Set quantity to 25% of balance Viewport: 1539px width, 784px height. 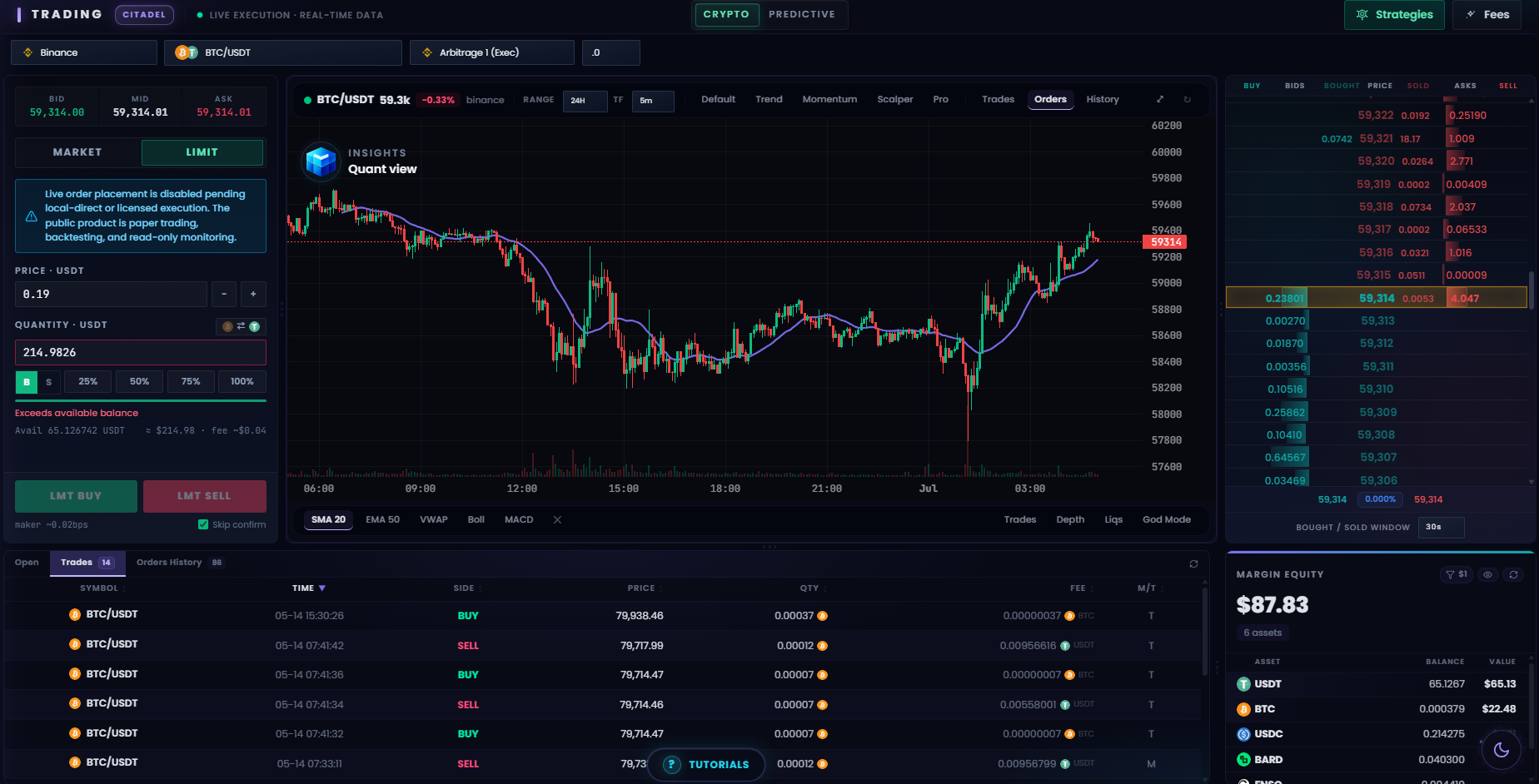[x=88, y=382]
